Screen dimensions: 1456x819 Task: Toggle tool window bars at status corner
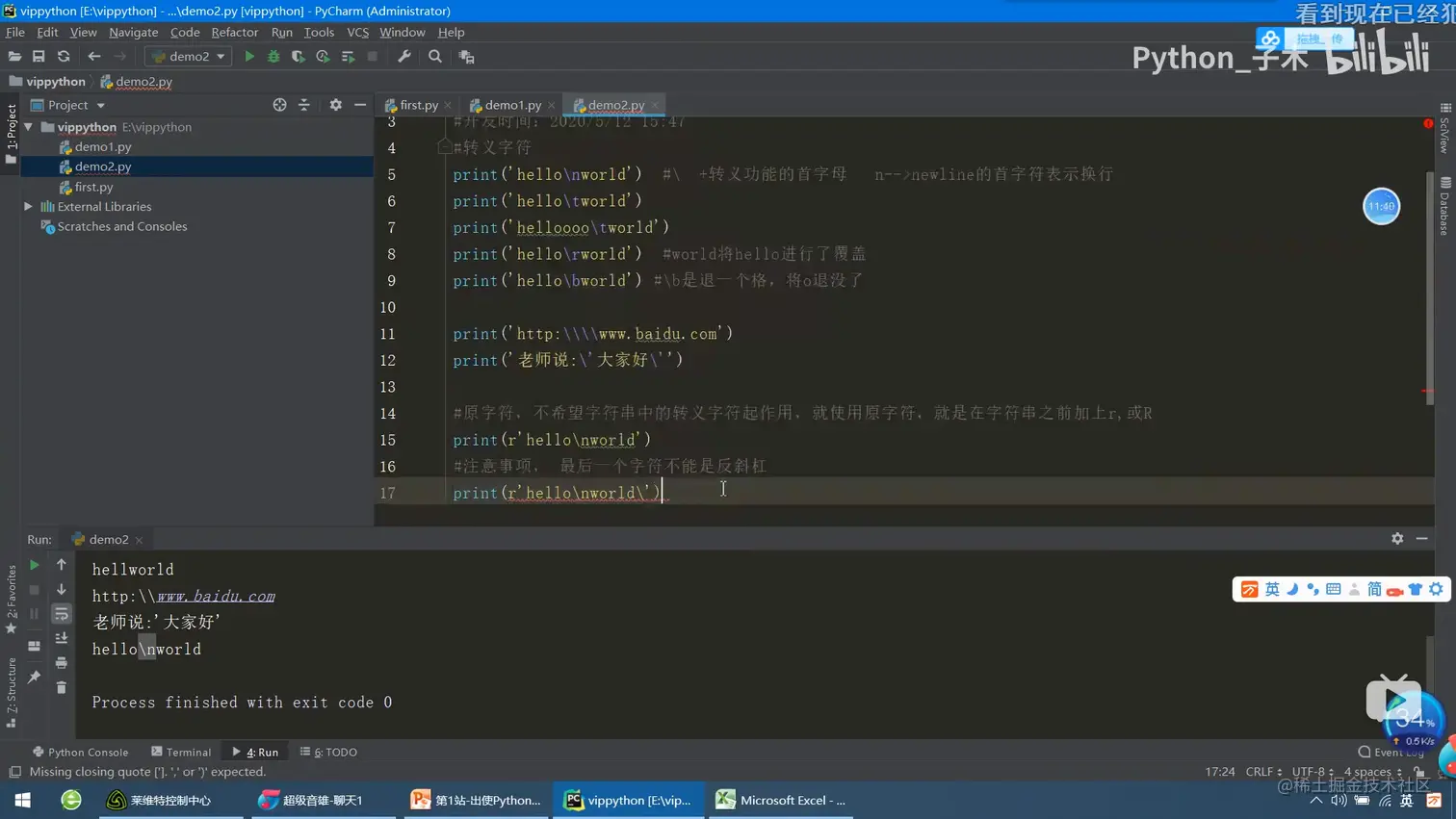point(14,772)
